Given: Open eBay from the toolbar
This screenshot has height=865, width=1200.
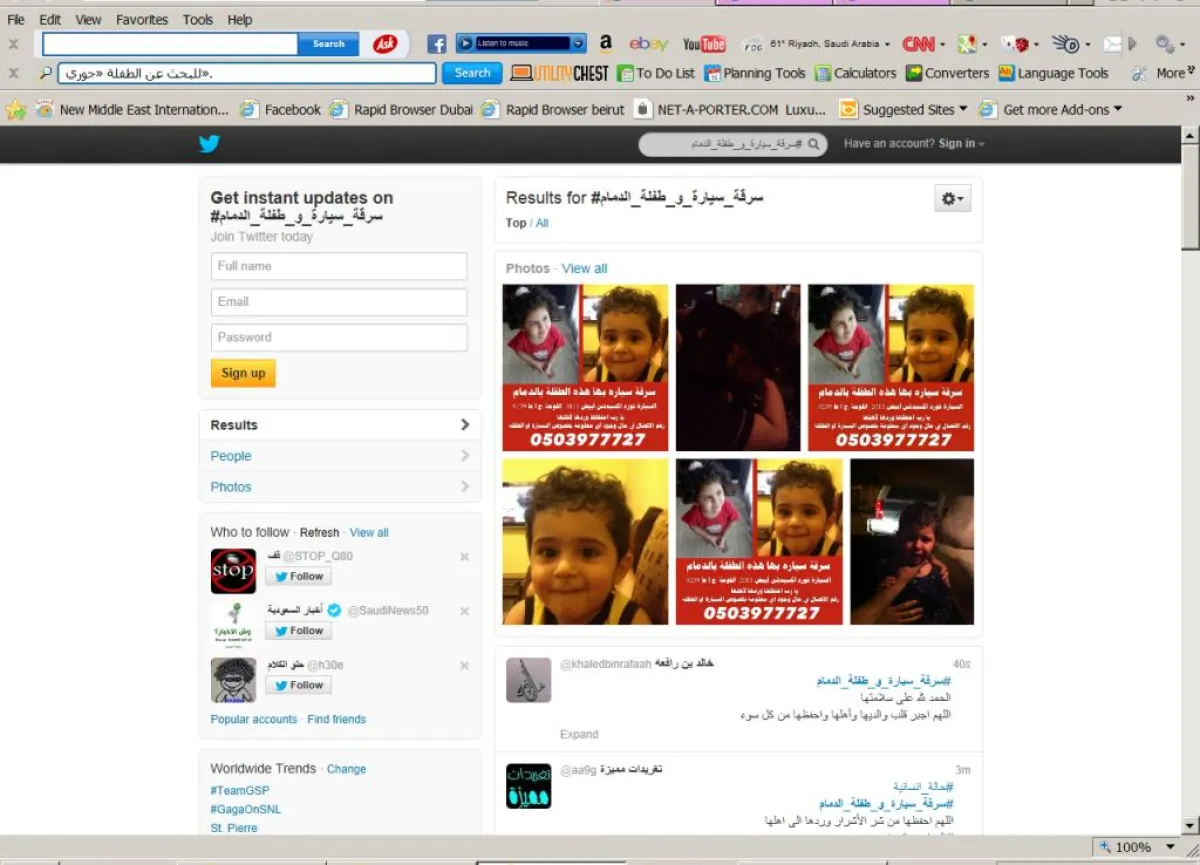Looking at the screenshot, I should click(x=648, y=44).
